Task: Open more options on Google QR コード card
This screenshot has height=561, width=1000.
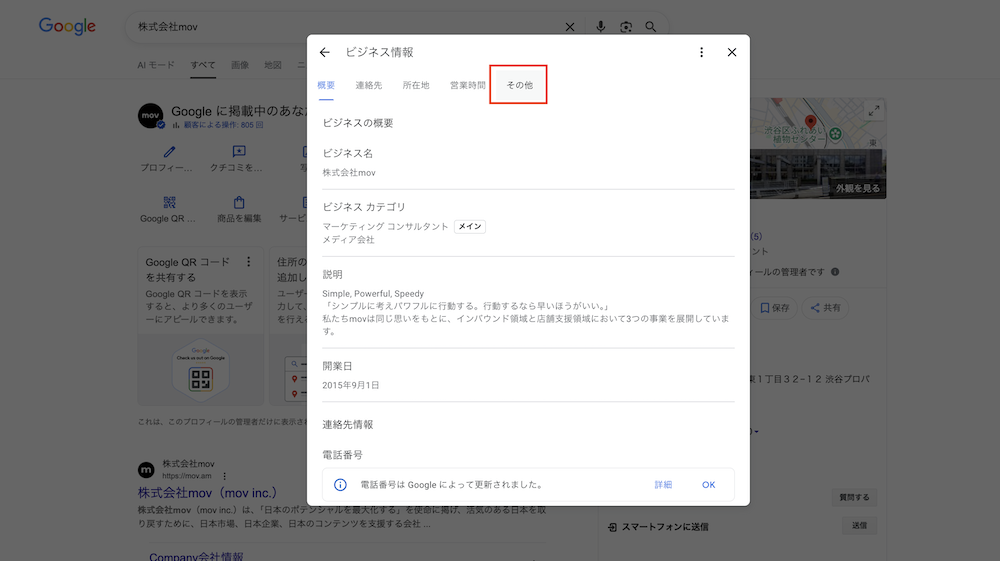Action: click(x=249, y=262)
